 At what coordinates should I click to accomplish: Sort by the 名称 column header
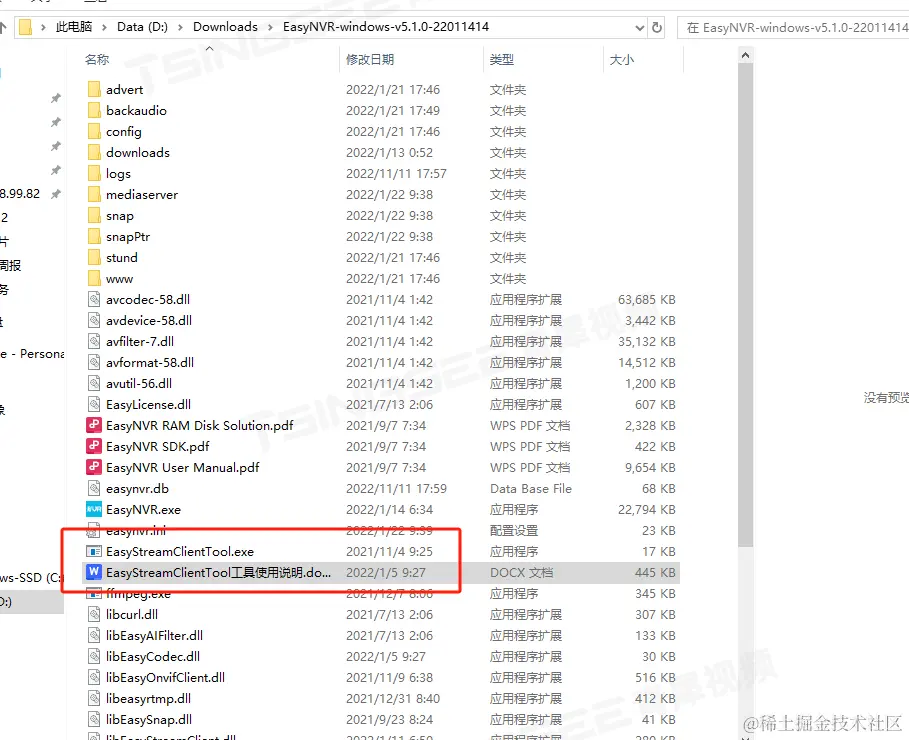(x=97, y=59)
